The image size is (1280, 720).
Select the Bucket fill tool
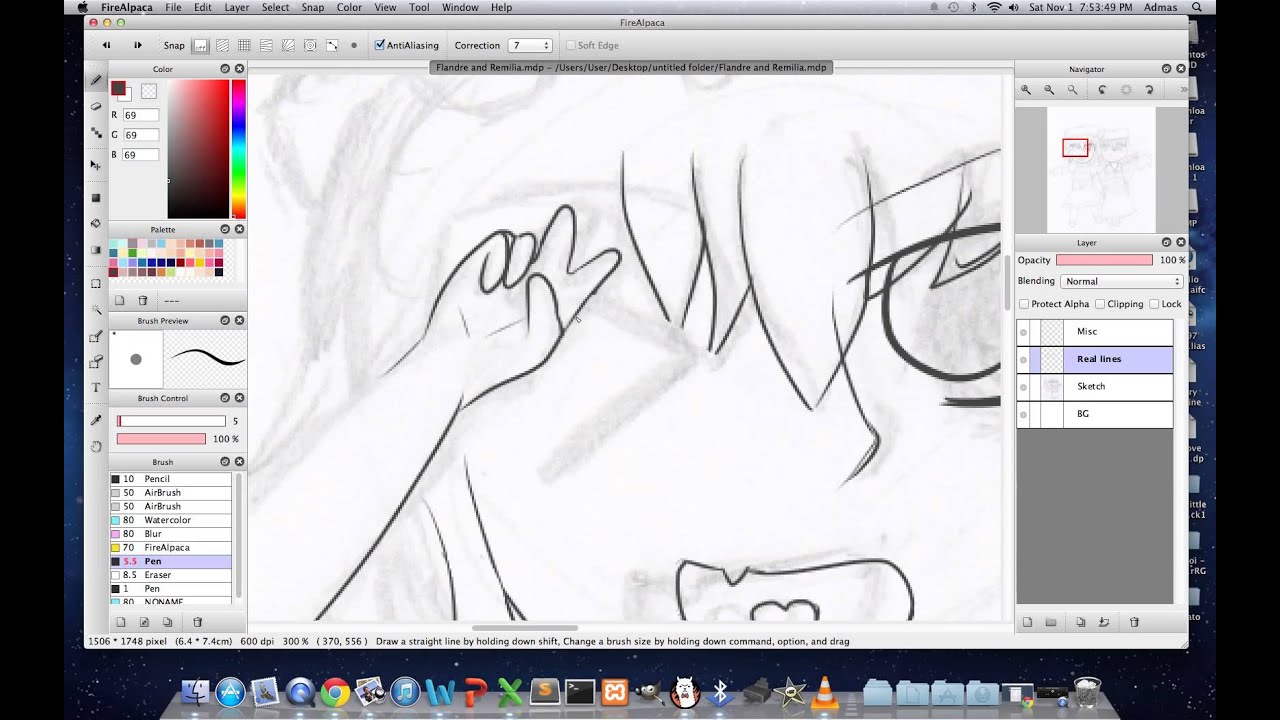click(x=96, y=224)
